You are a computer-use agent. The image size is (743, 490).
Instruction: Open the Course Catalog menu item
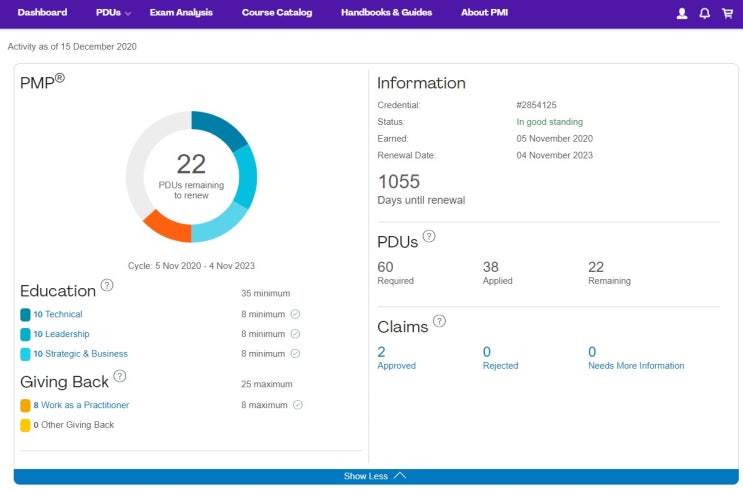coord(277,13)
